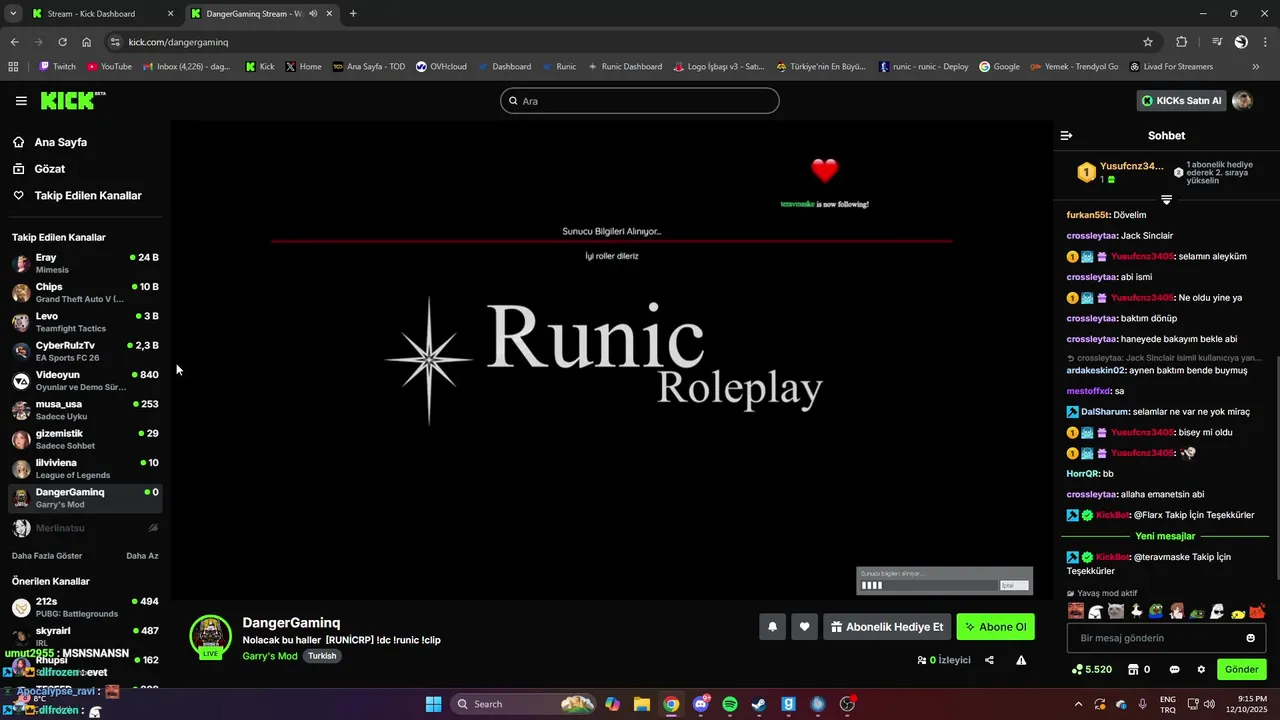Open CyberRulzTv channel
The height and width of the screenshot is (720, 1280).
click(x=85, y=351)
